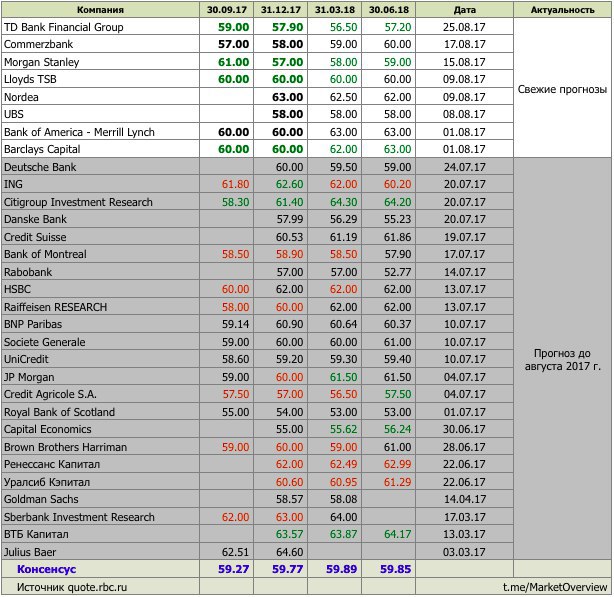This screenshot has height=597, width=614.
Task: Click the Danske Bank company name
Action: [35, 220]
